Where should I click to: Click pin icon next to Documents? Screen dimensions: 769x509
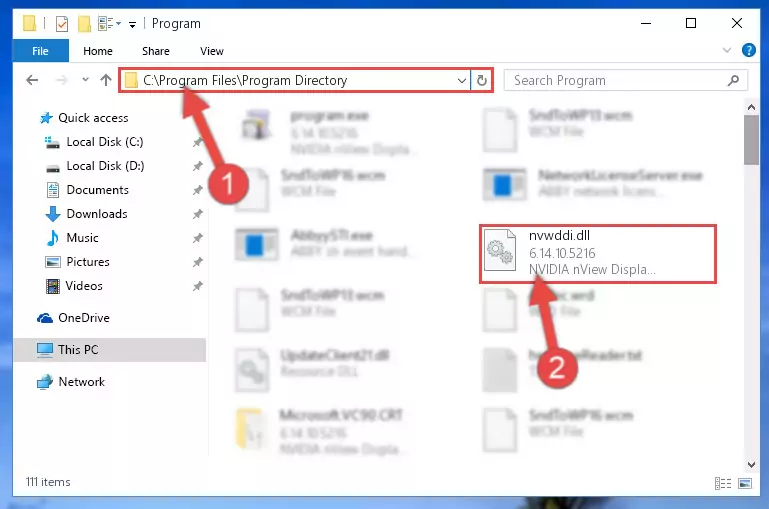click(197, 190)
